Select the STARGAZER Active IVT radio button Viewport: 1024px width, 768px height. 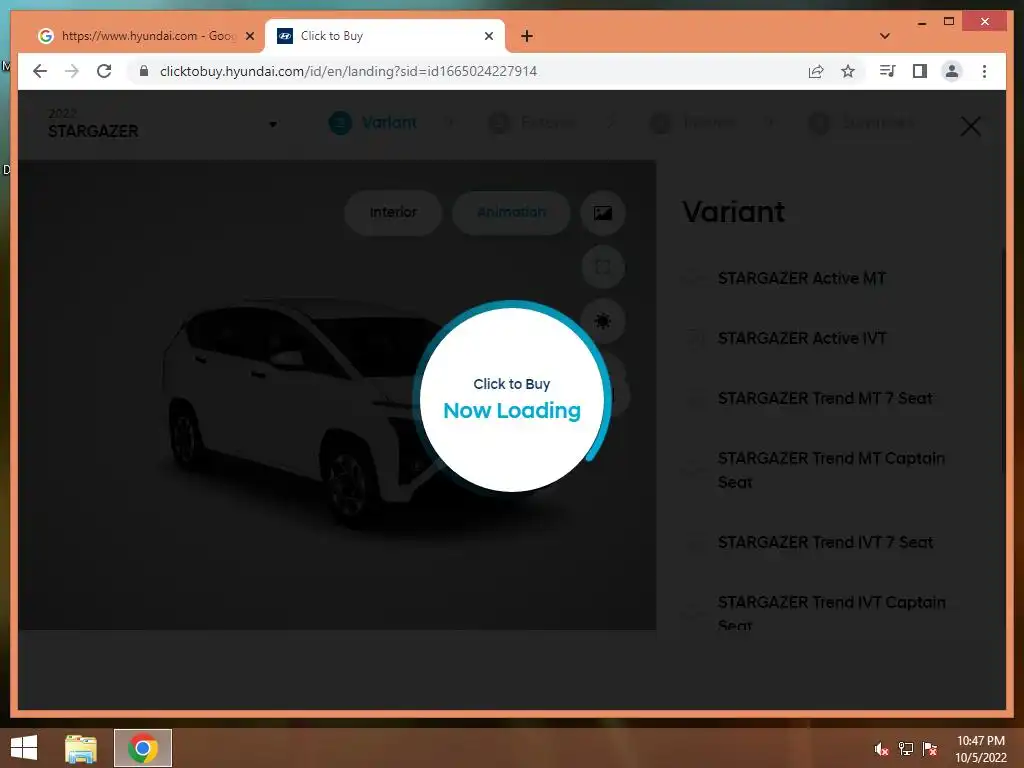pos(694,339)
